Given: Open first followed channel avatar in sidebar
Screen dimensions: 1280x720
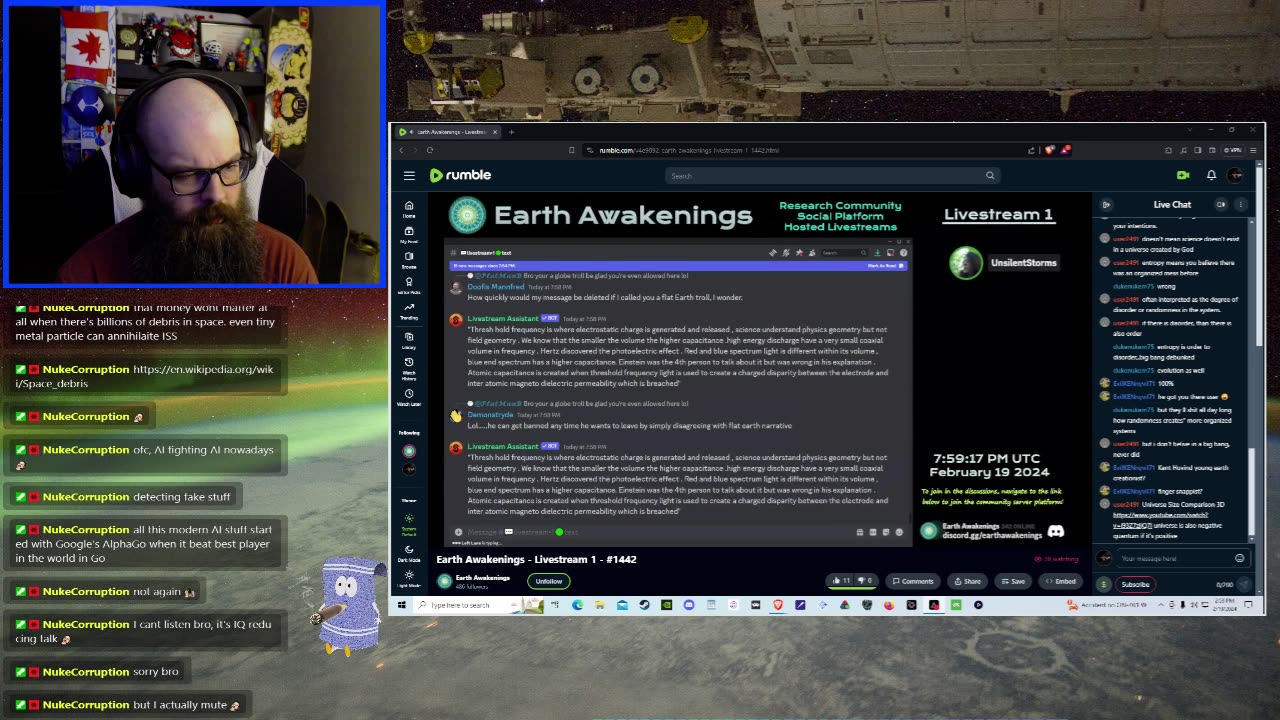Looking at the screenshot, I should pos(409,451).
